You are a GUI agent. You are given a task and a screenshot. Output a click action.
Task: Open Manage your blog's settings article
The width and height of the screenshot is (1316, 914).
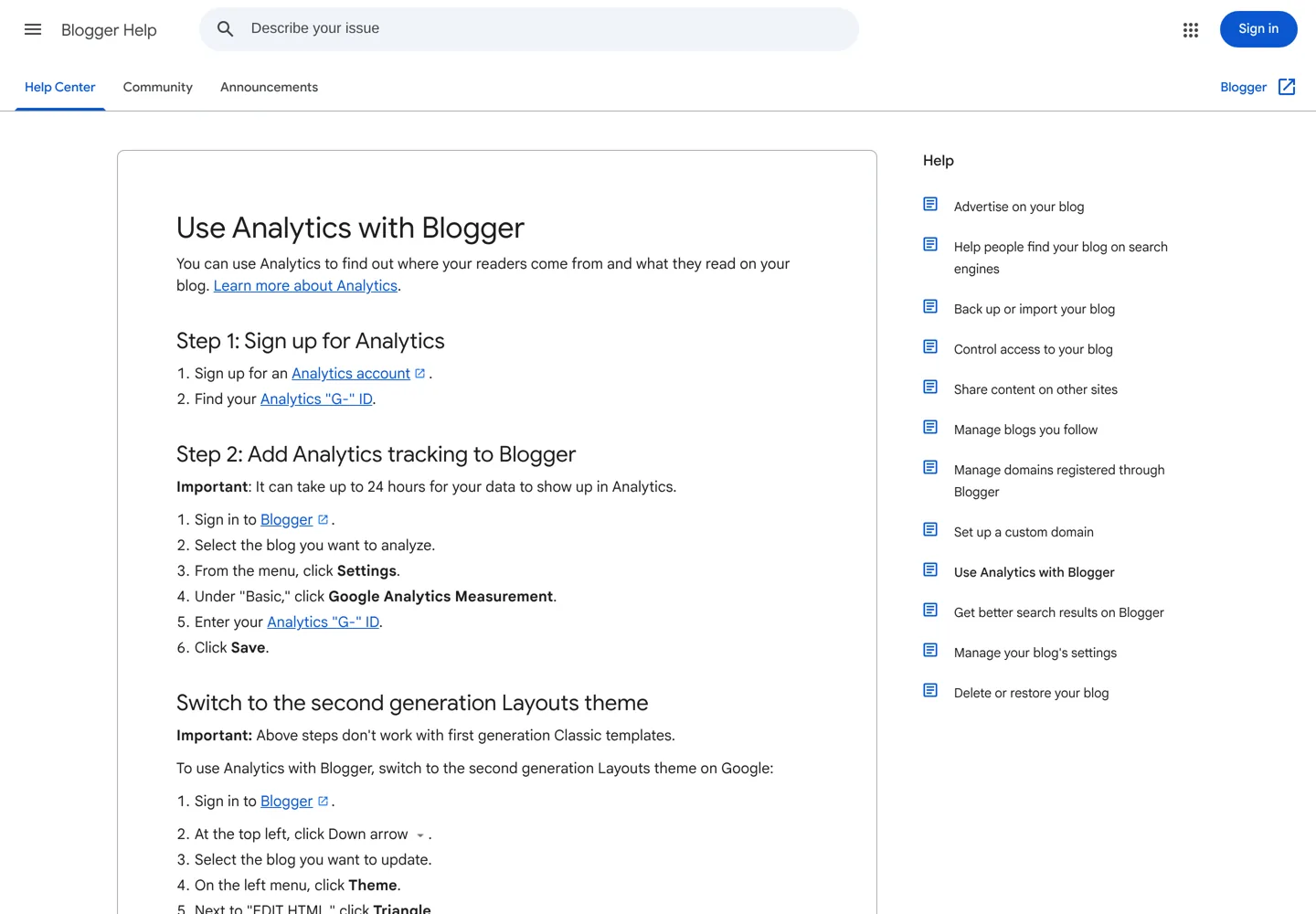pyautogui.click(x=1035, y=653)
